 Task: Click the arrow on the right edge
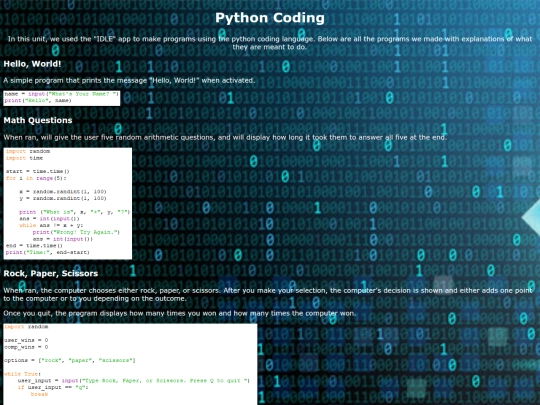coord(531,218)
